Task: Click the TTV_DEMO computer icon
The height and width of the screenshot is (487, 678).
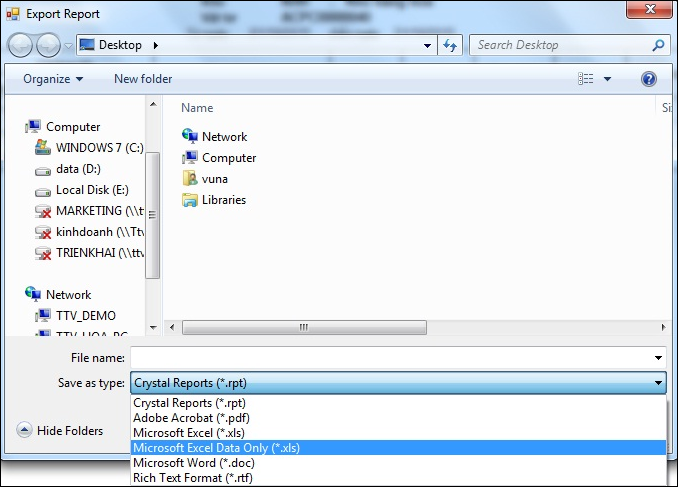Action: pyautogui.click(x=43, y=315)
